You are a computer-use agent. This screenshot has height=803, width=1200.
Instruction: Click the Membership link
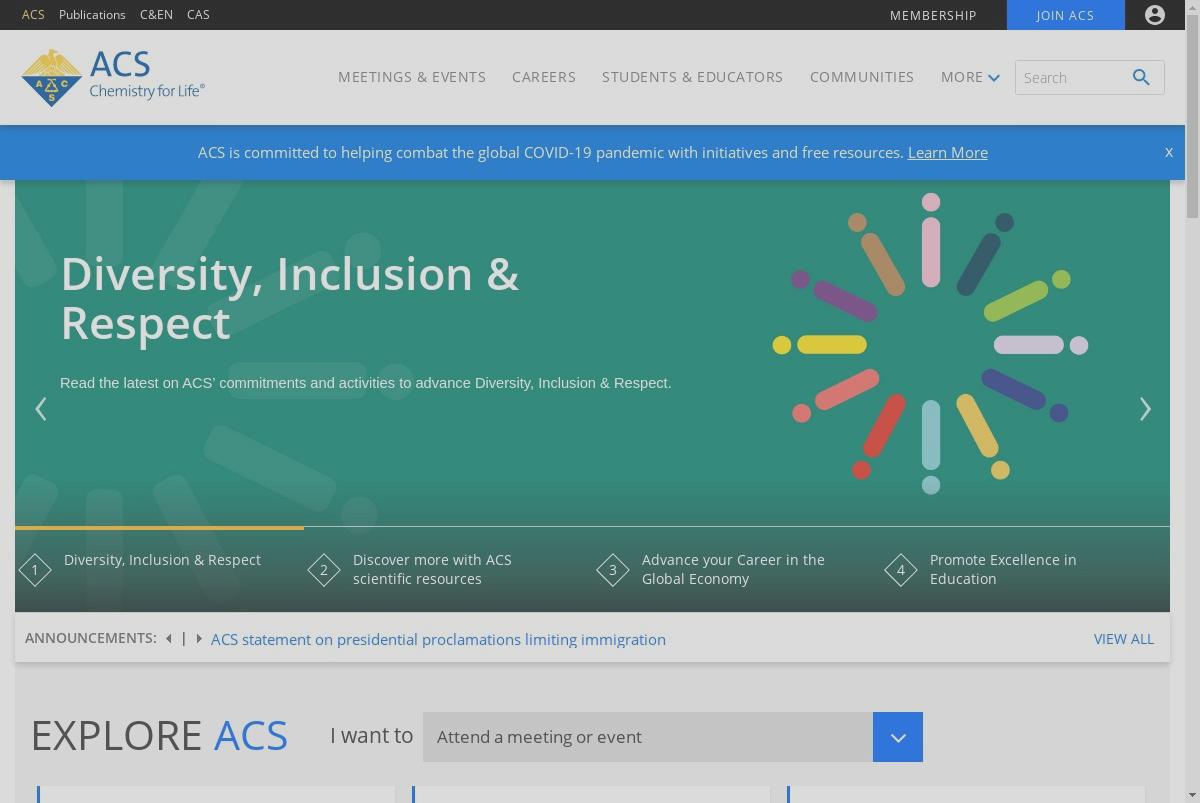pyautogui.click(x=933, y=15)
